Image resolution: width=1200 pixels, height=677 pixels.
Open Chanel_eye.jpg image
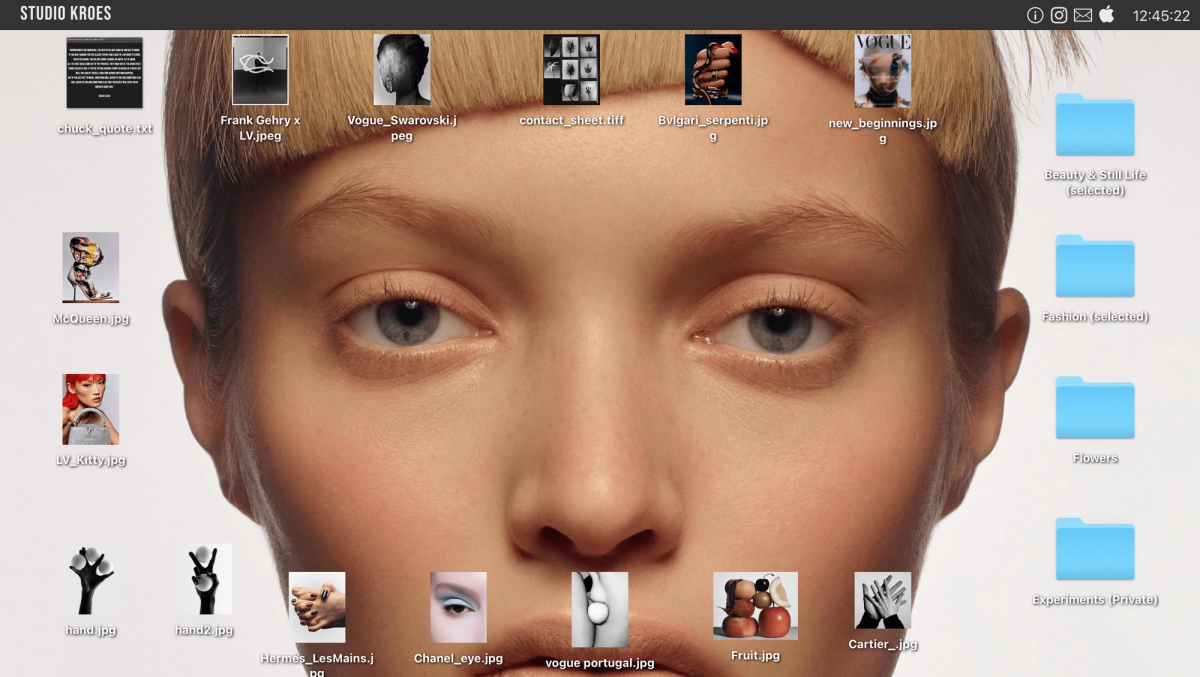[x=458, y=607]
